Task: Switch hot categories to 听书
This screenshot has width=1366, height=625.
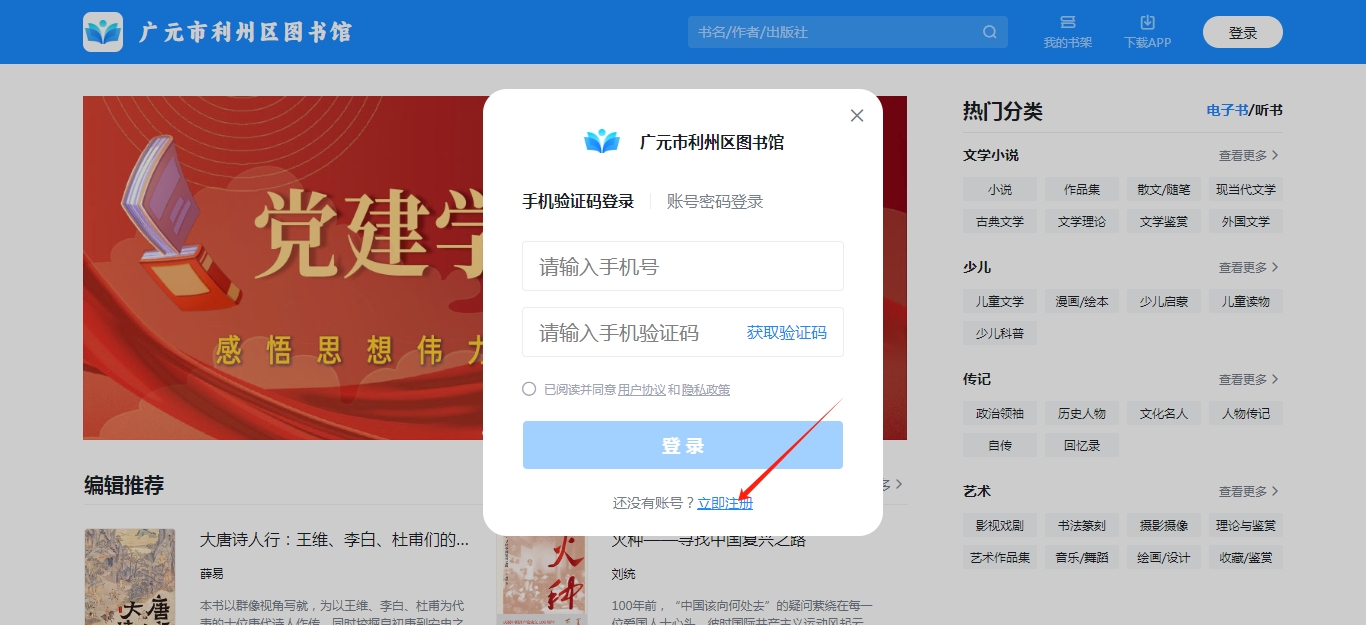Action: [1266, 110]
